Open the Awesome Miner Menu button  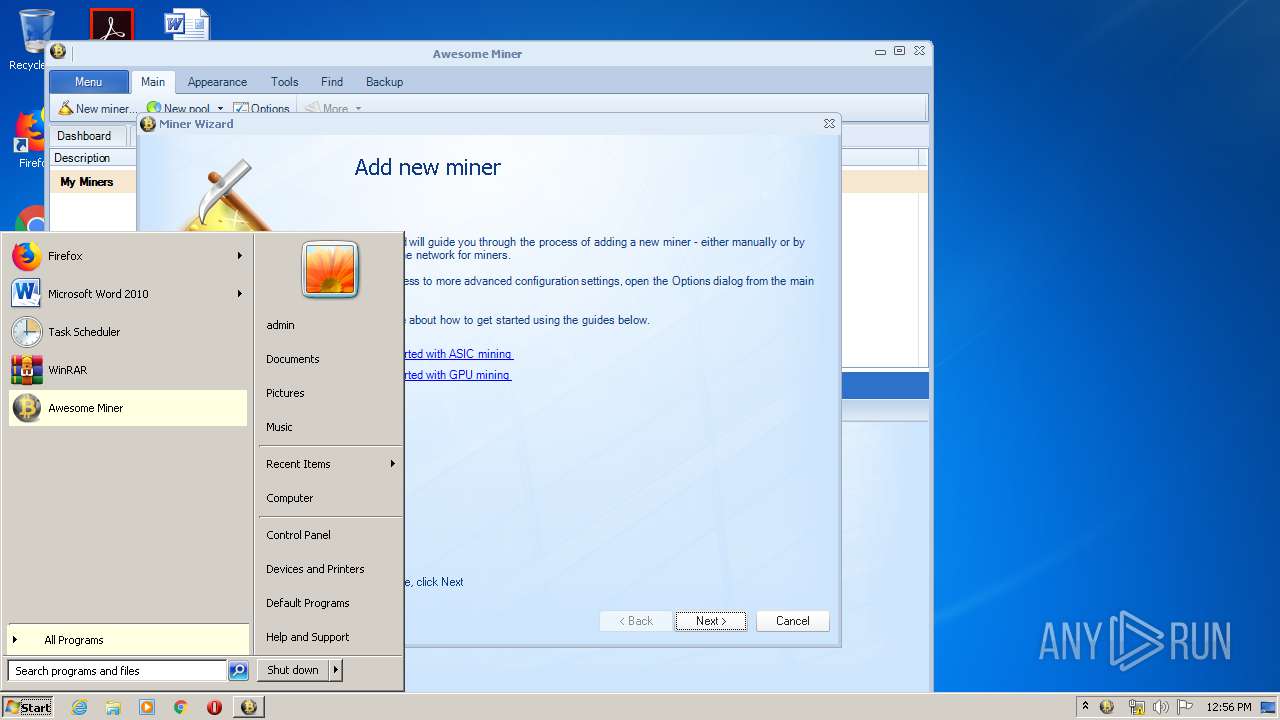[89, 82]
